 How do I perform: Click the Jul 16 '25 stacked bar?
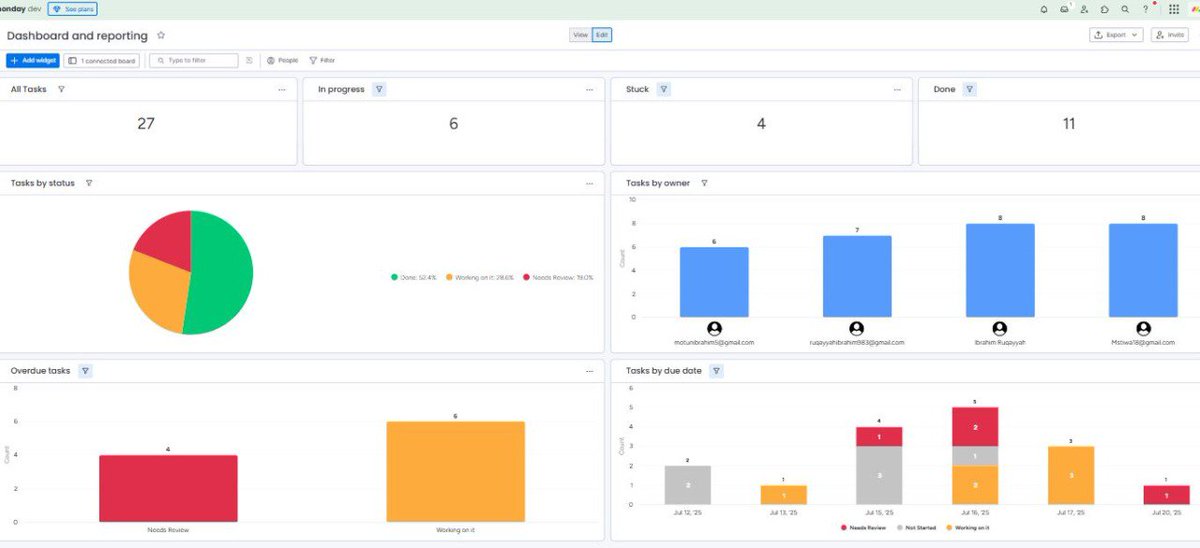pyautogui.click(x=975, y=455)
